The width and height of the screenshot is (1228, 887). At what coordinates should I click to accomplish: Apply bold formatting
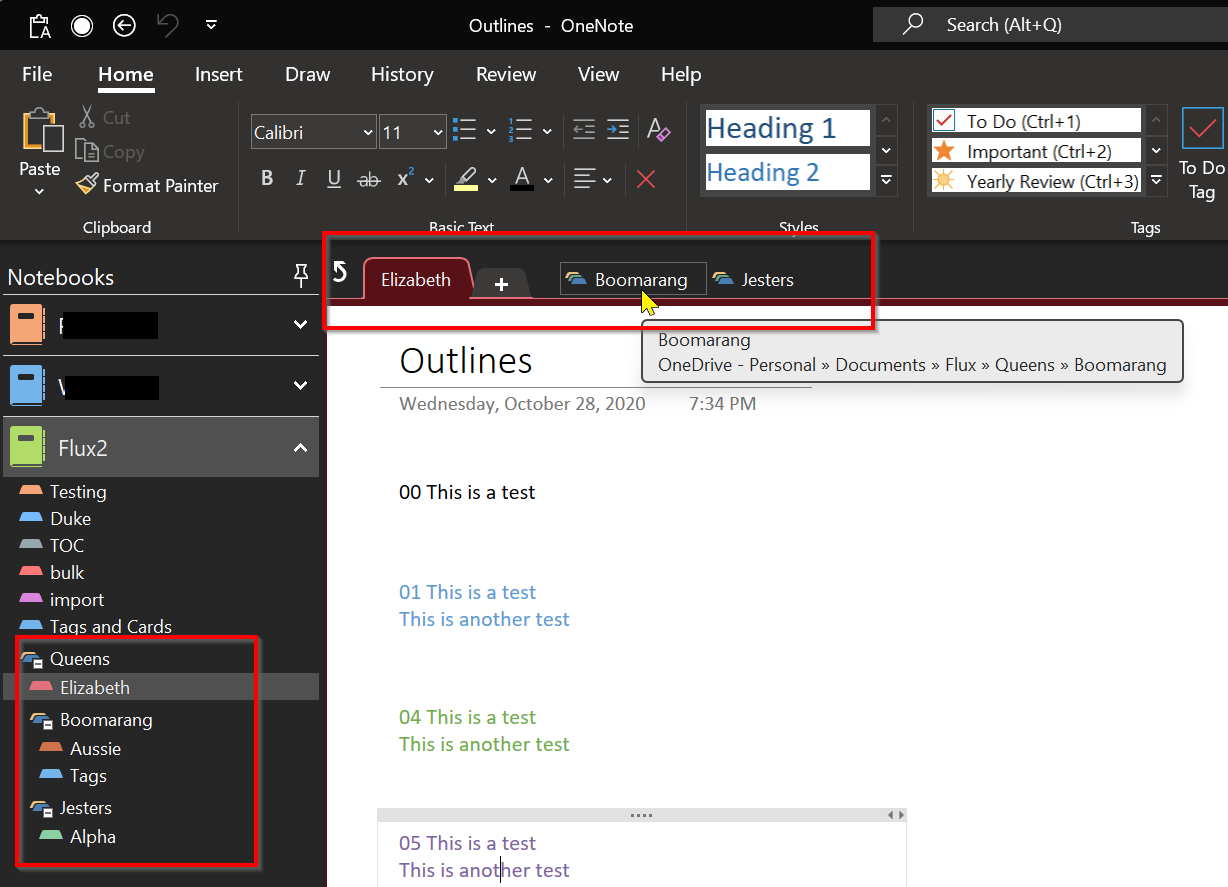click(x=267, y=178)
